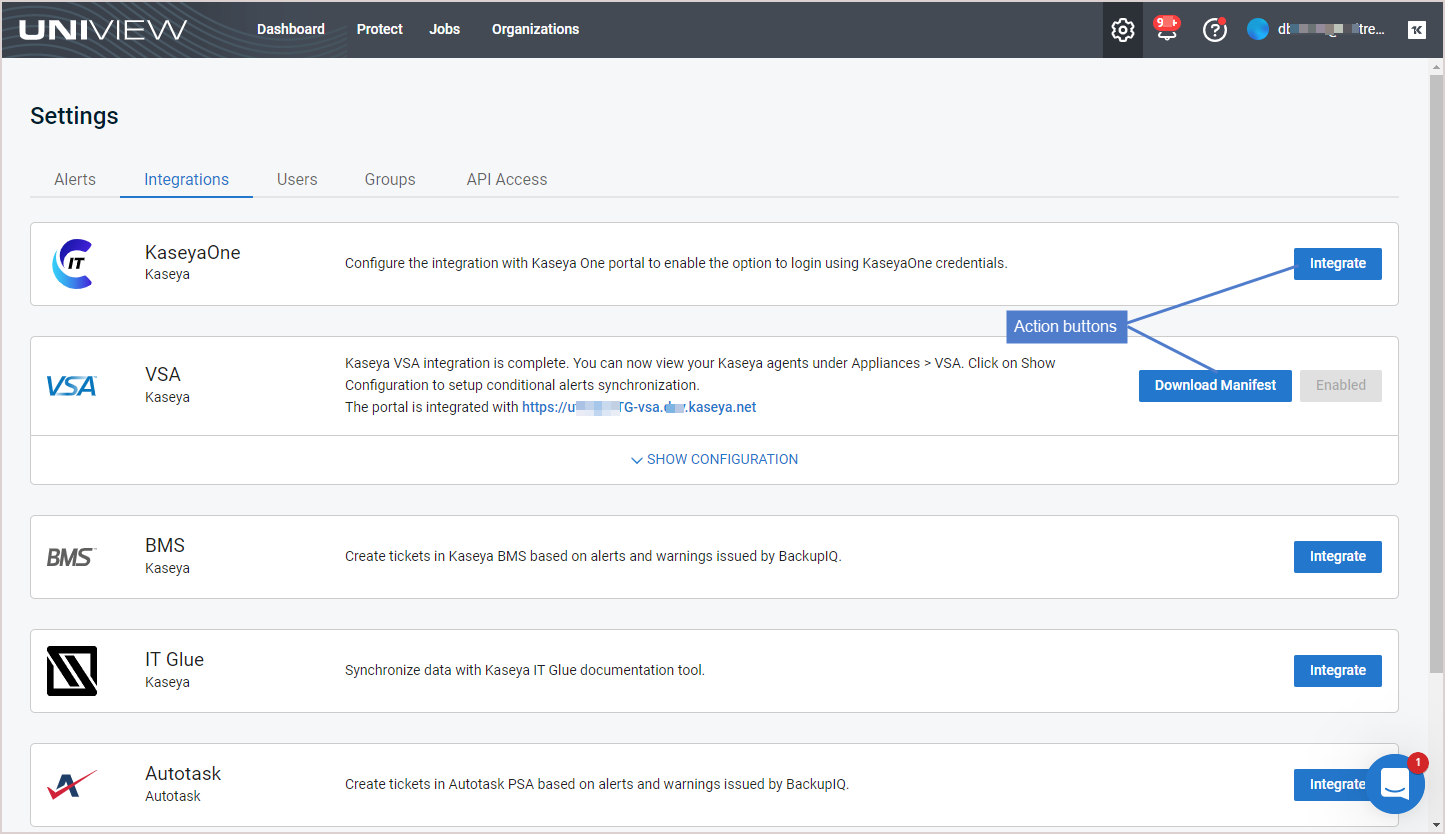Click Integrate for KaseyaOne
Screen dimensions: 1445x834
1338,264
